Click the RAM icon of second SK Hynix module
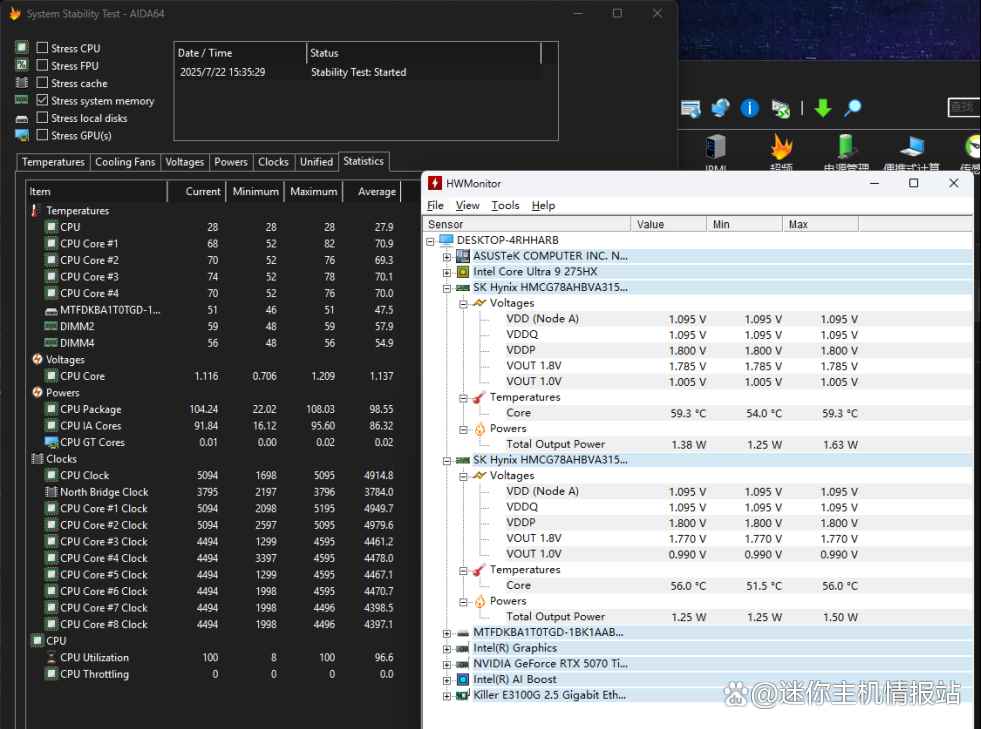981x729 pixels. [462, 460]
